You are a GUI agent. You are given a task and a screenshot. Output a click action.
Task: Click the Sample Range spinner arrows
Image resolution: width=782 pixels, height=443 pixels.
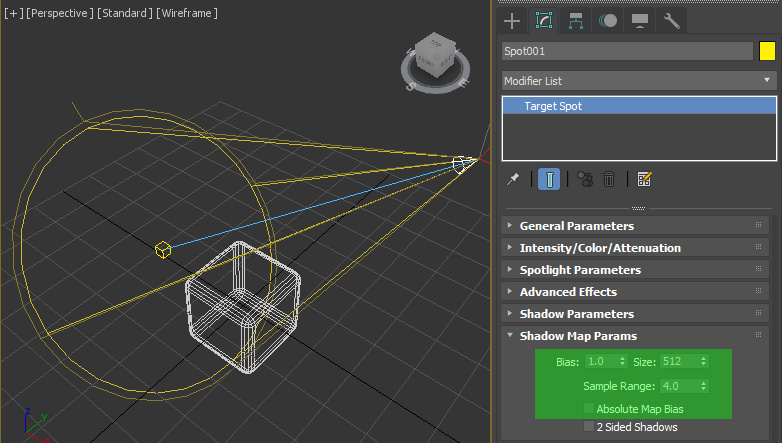click(x=704, y=386)
